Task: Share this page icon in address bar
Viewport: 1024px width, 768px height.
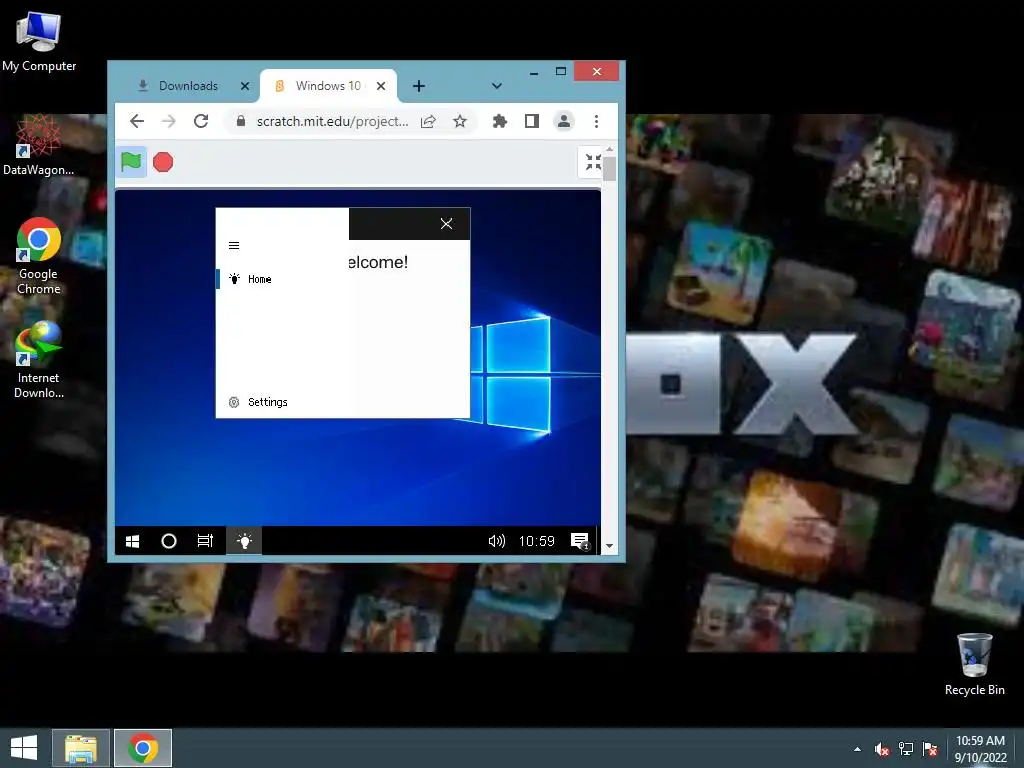Action: [x=428, y=121]
